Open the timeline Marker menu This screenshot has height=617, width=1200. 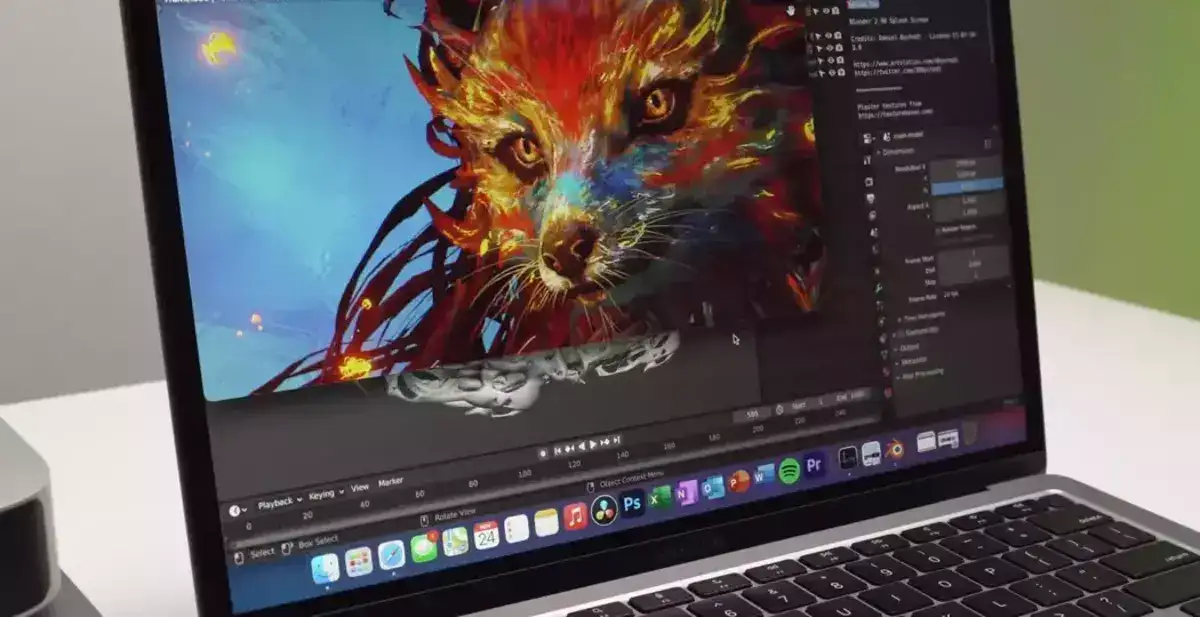(x=391, y=482)
